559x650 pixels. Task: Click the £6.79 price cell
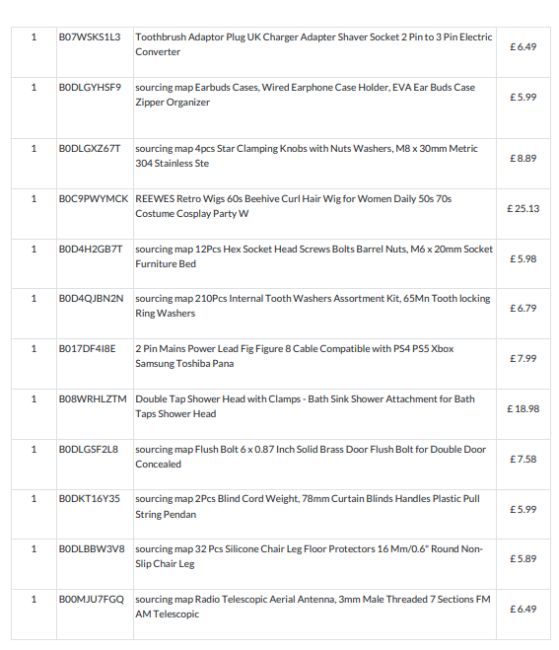(x=523, y=308)
